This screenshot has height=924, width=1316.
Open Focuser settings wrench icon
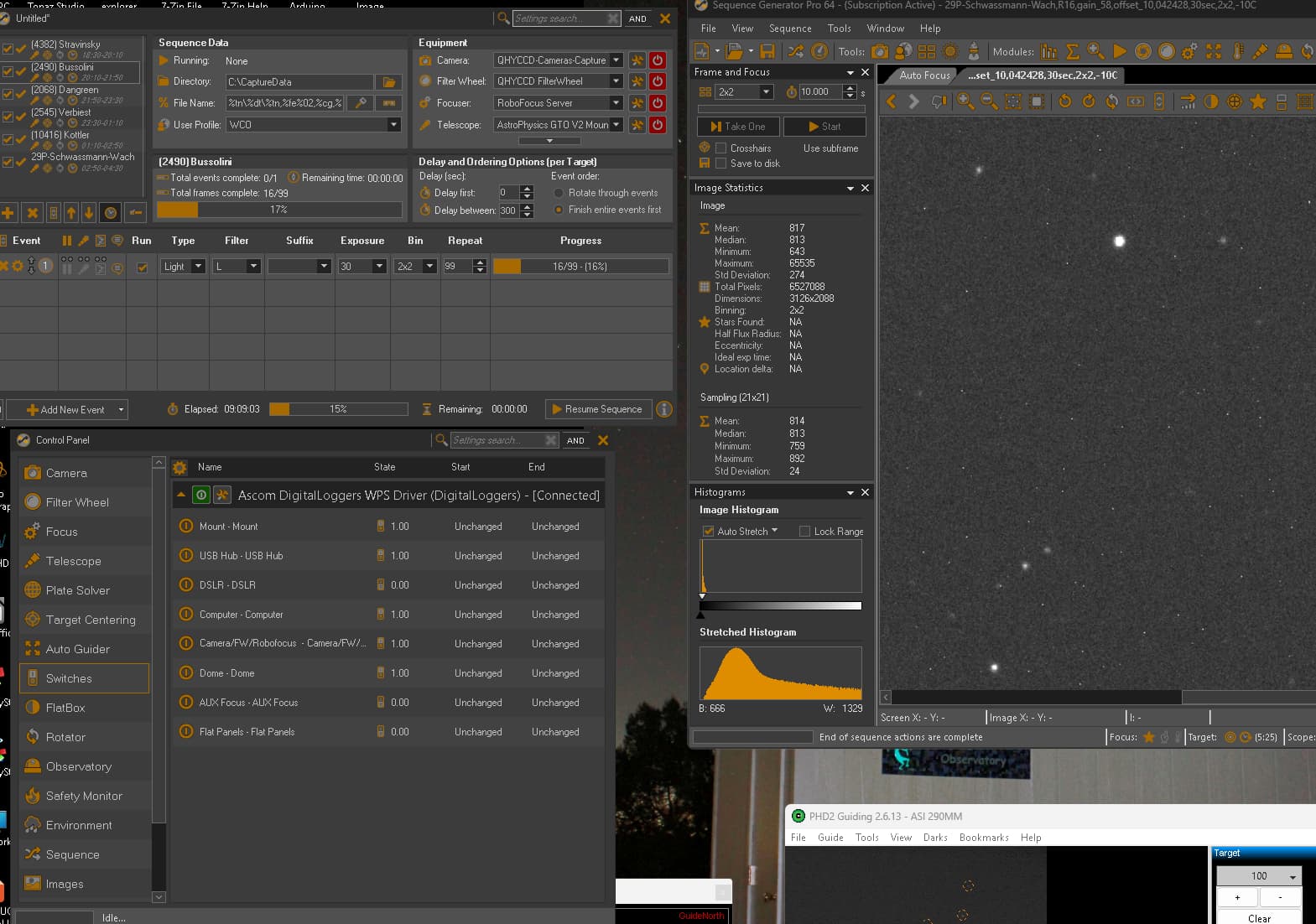[637, 103]
